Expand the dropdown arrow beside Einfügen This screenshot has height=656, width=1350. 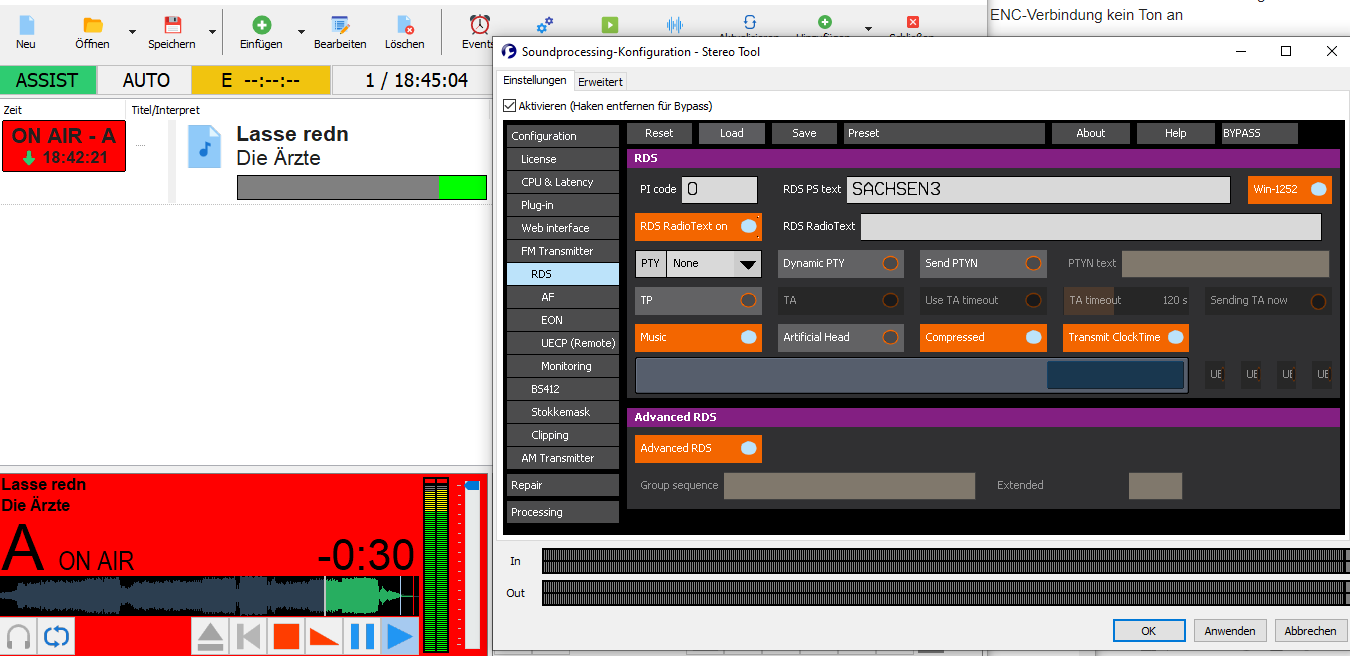[x=302, y=31]
